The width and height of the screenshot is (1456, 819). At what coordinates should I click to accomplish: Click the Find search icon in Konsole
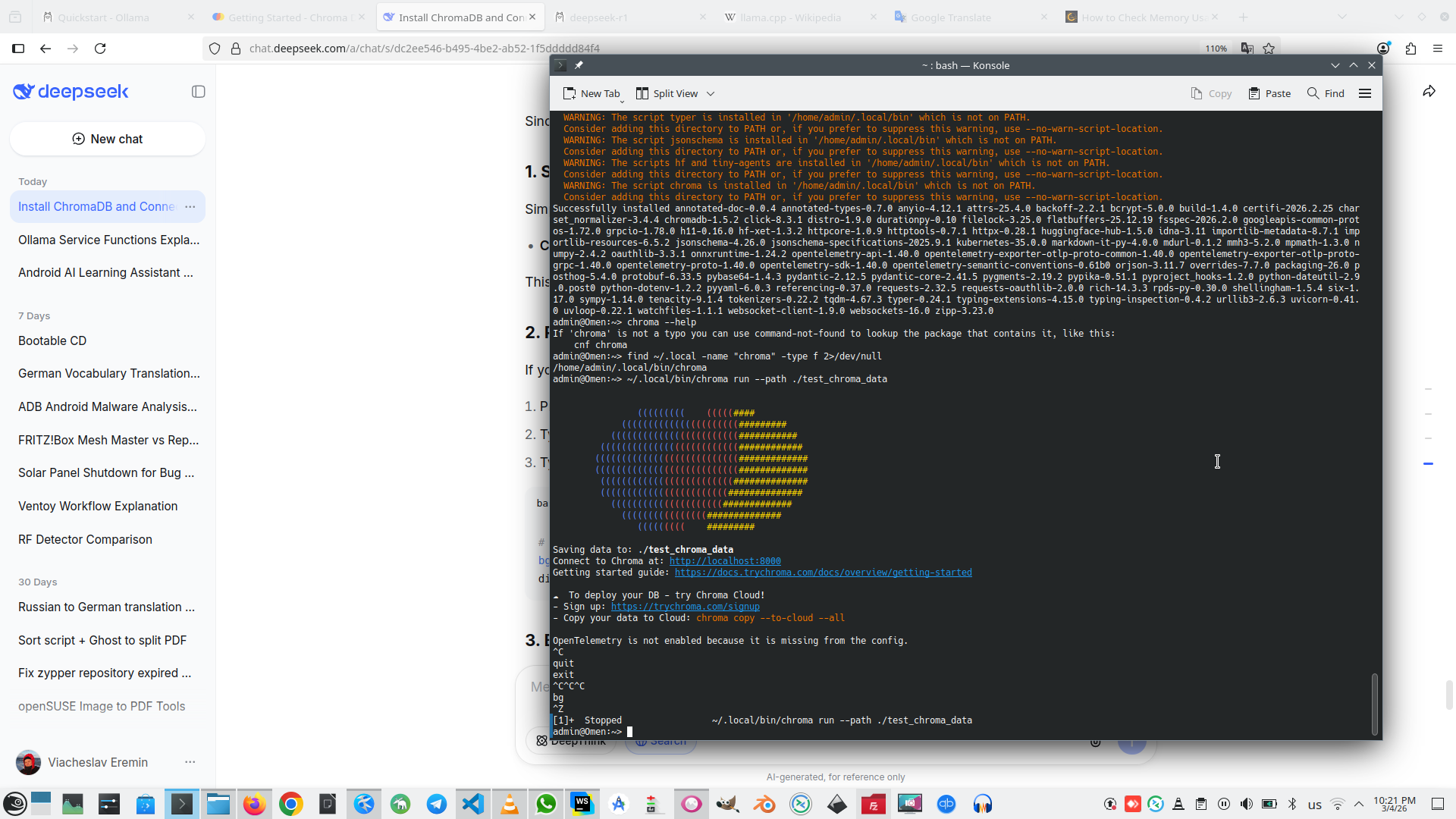[x=1313, y=93]
